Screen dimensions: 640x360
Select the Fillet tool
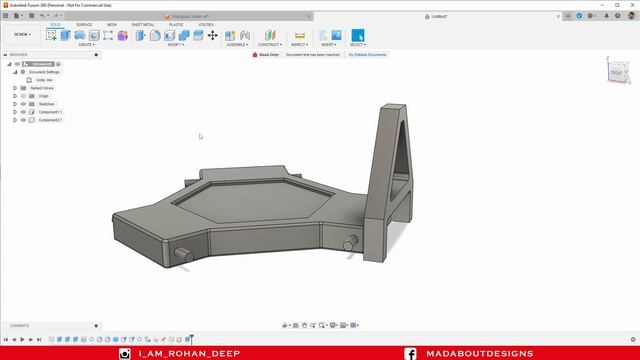click(155, 36)
